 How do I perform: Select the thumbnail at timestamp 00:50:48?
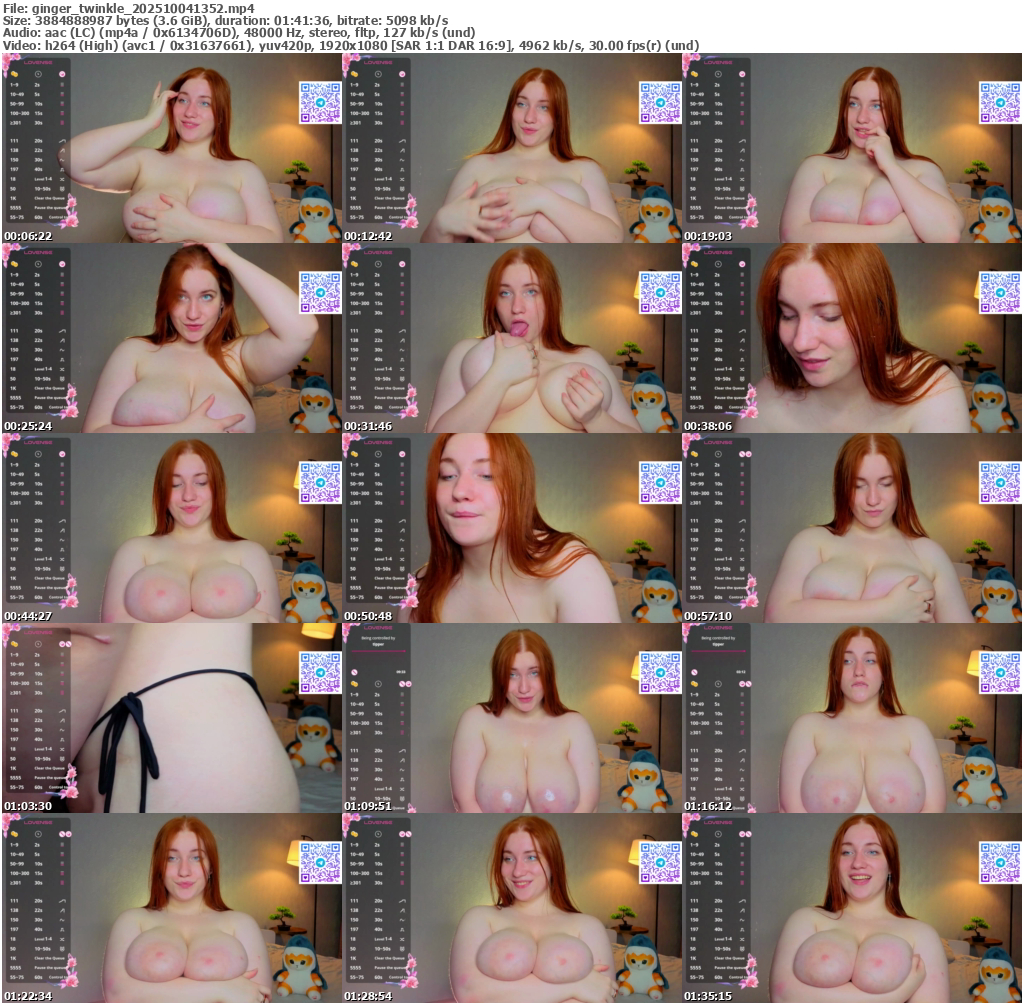[x=511, y=528]
